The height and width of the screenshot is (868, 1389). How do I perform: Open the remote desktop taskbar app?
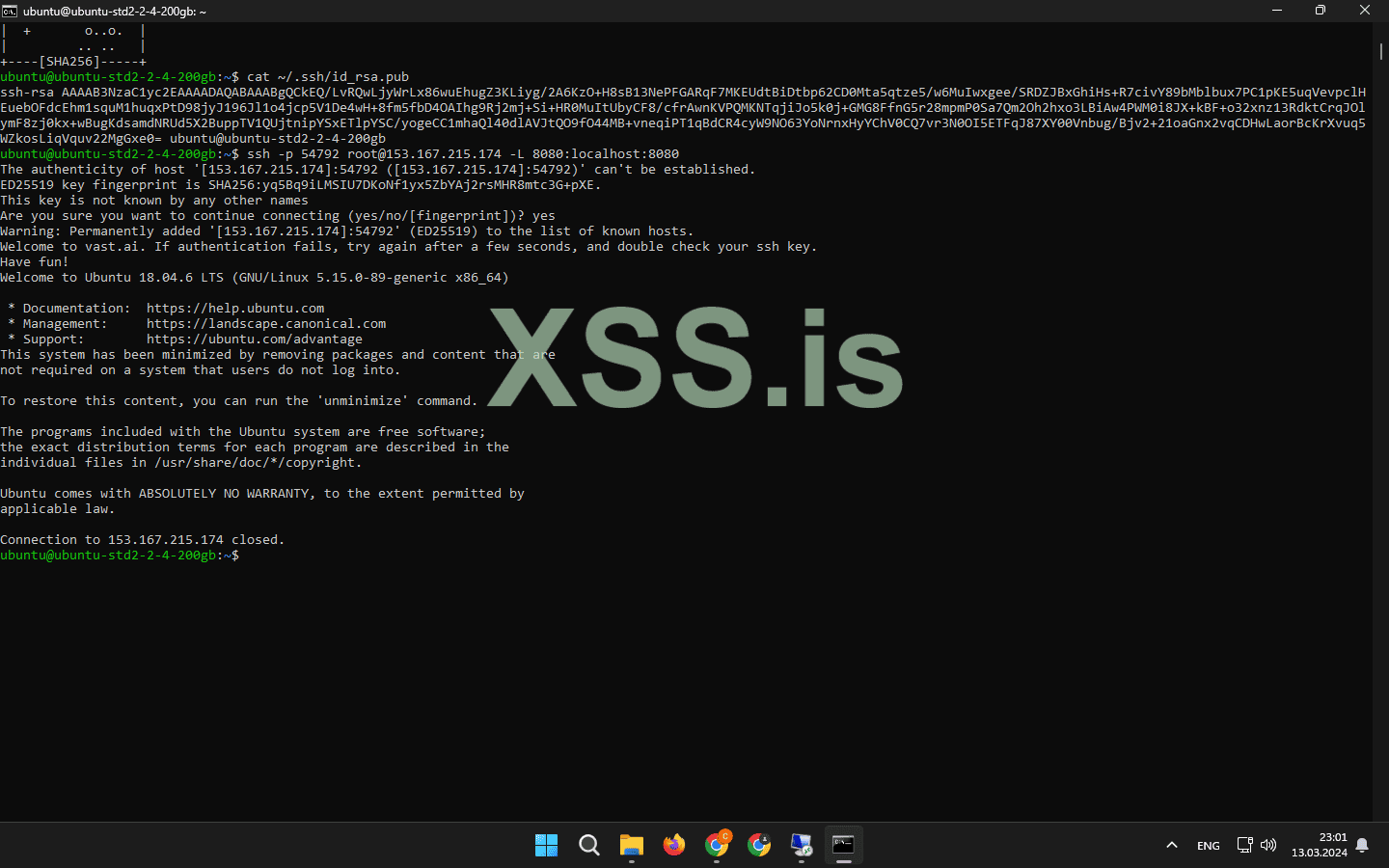pyautogui.click(x=802, y=846)
